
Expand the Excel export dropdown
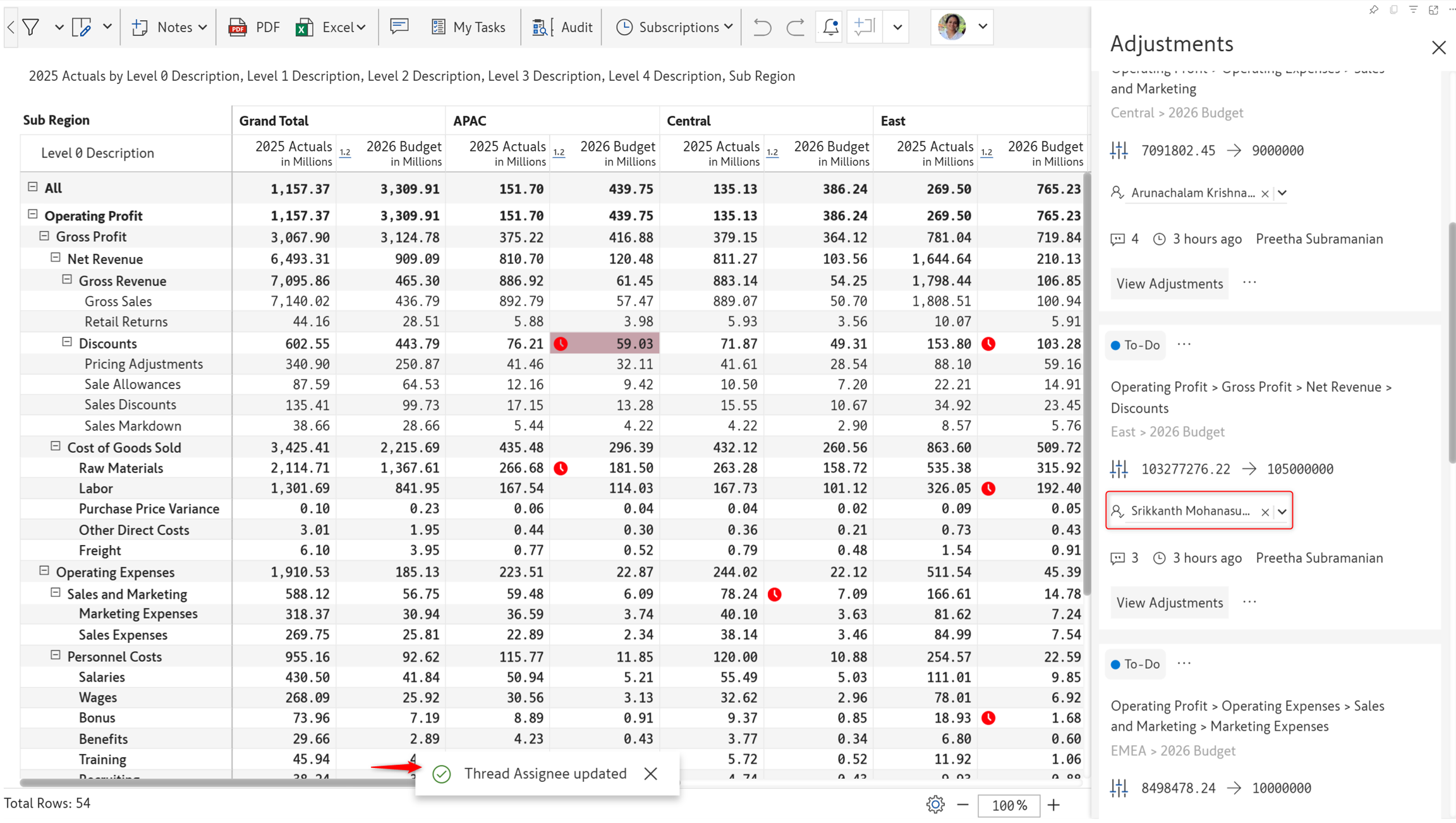pyautogui.click(x=361, y=27)
